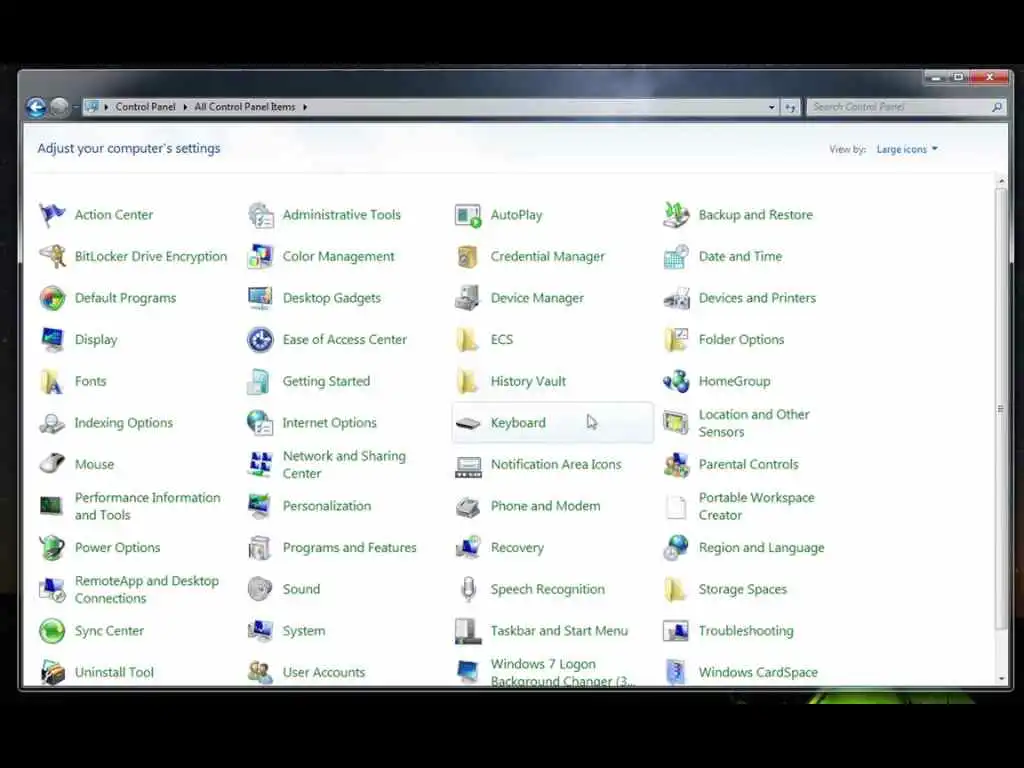Open the Performance Information and Tools link
This screenshot has height=768, width=1024.
coord(148,506)
